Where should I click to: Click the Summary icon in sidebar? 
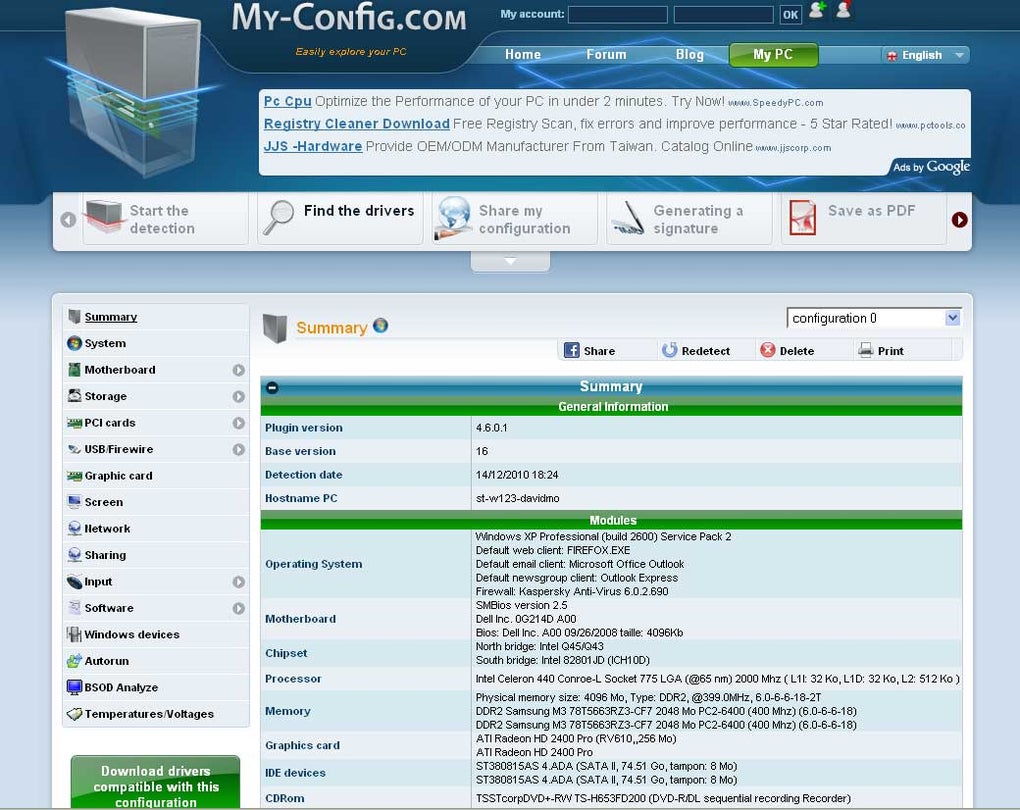pyautogui.click(x=74, y=317)
